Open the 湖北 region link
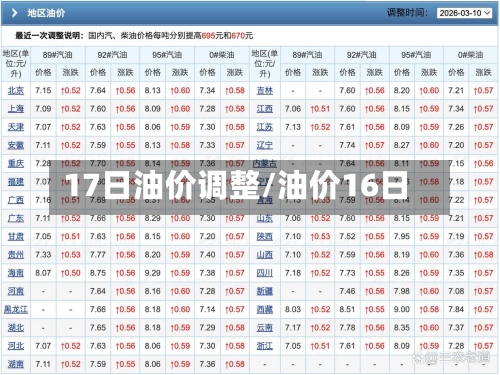Screen dimensions: 500x375 [x=16, y=328]
